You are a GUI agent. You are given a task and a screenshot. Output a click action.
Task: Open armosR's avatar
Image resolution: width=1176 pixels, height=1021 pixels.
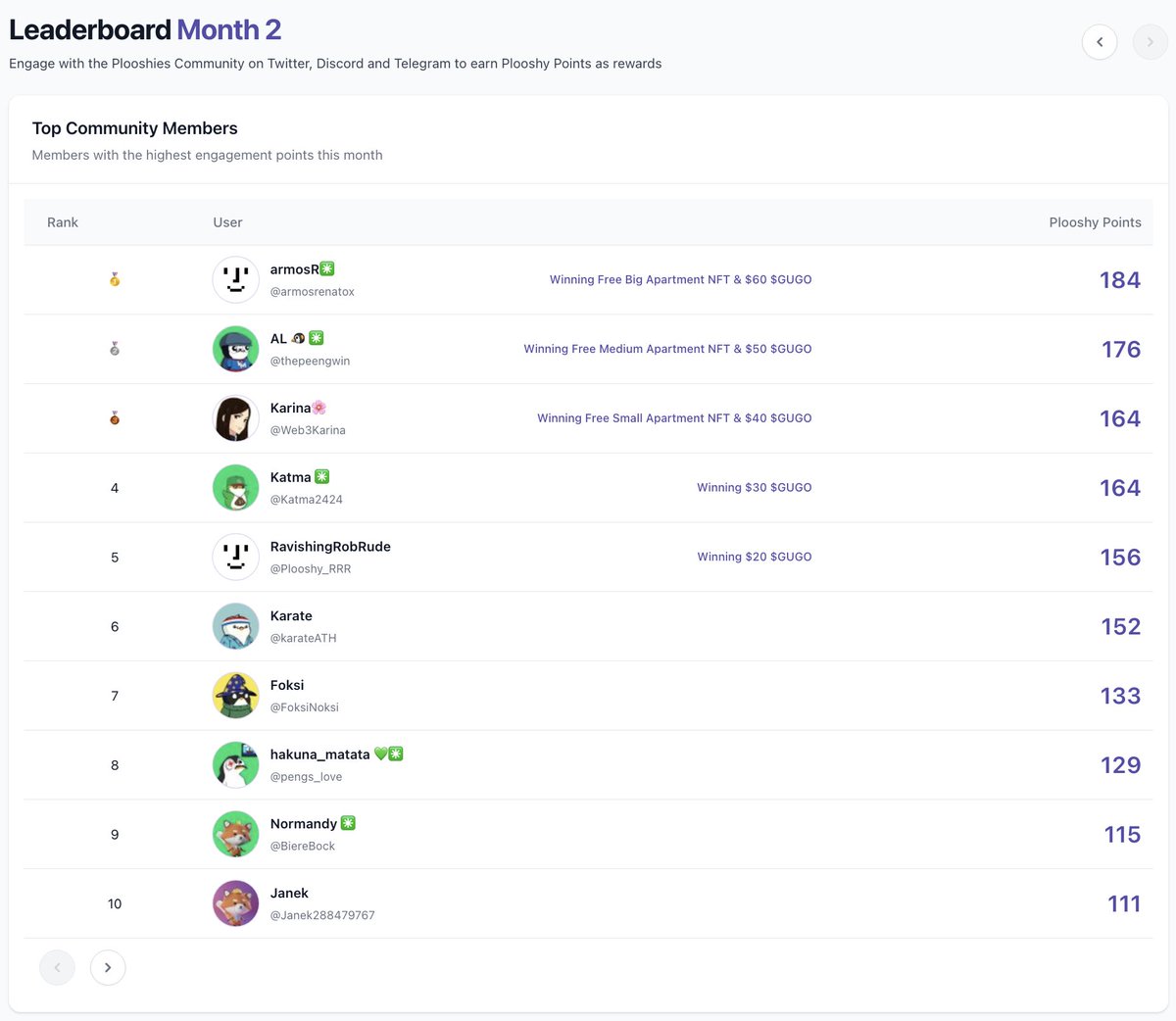tap(236, 280)
